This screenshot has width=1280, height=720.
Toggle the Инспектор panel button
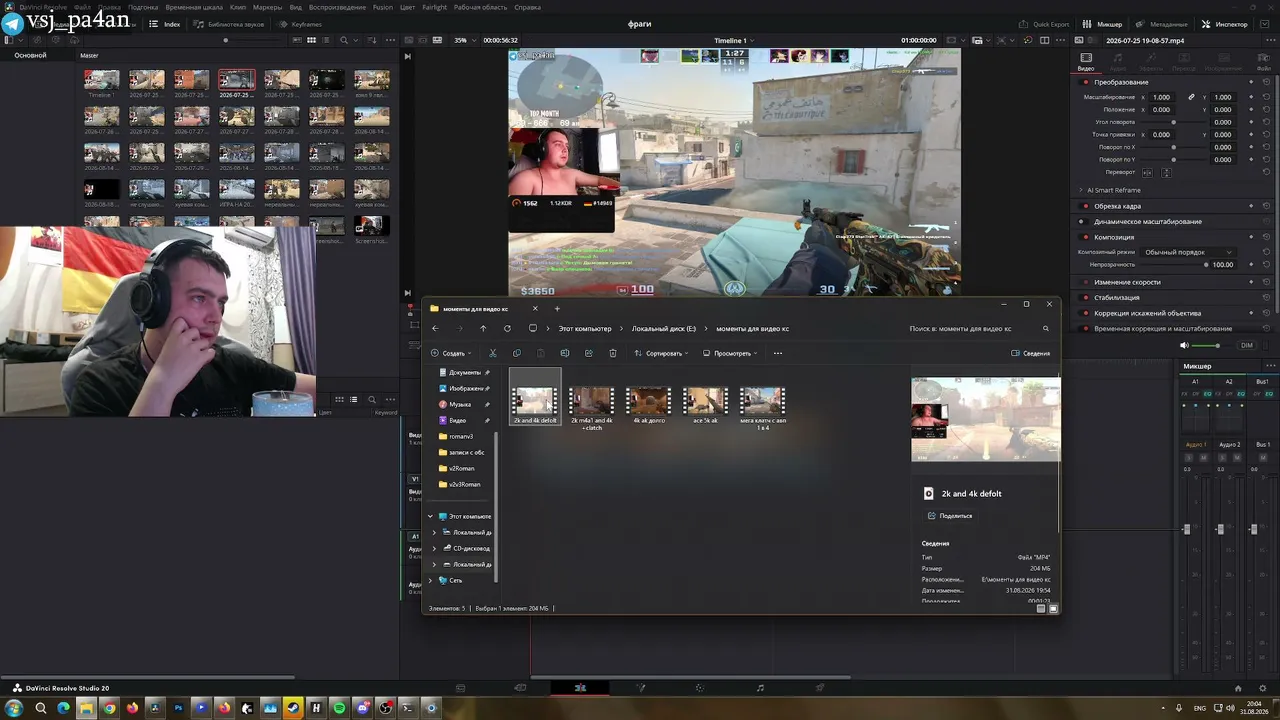coord(1225,24)
